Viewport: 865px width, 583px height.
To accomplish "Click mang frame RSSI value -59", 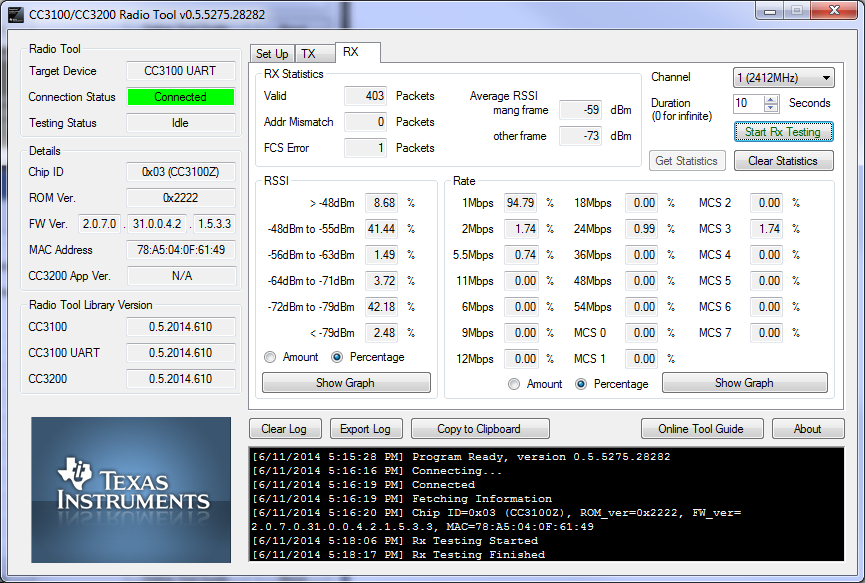I will pos(580,110).
